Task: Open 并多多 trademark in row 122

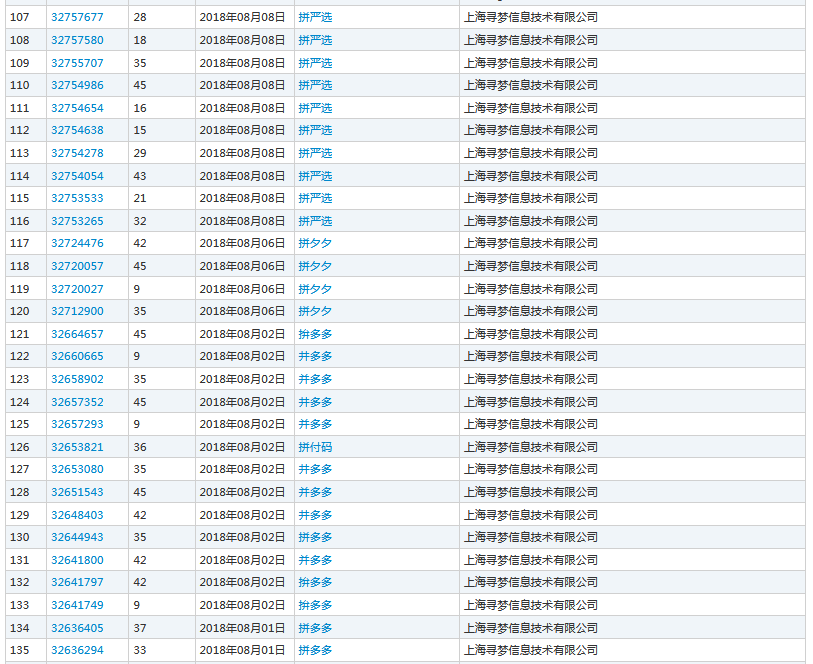Action: pos(315,356)
